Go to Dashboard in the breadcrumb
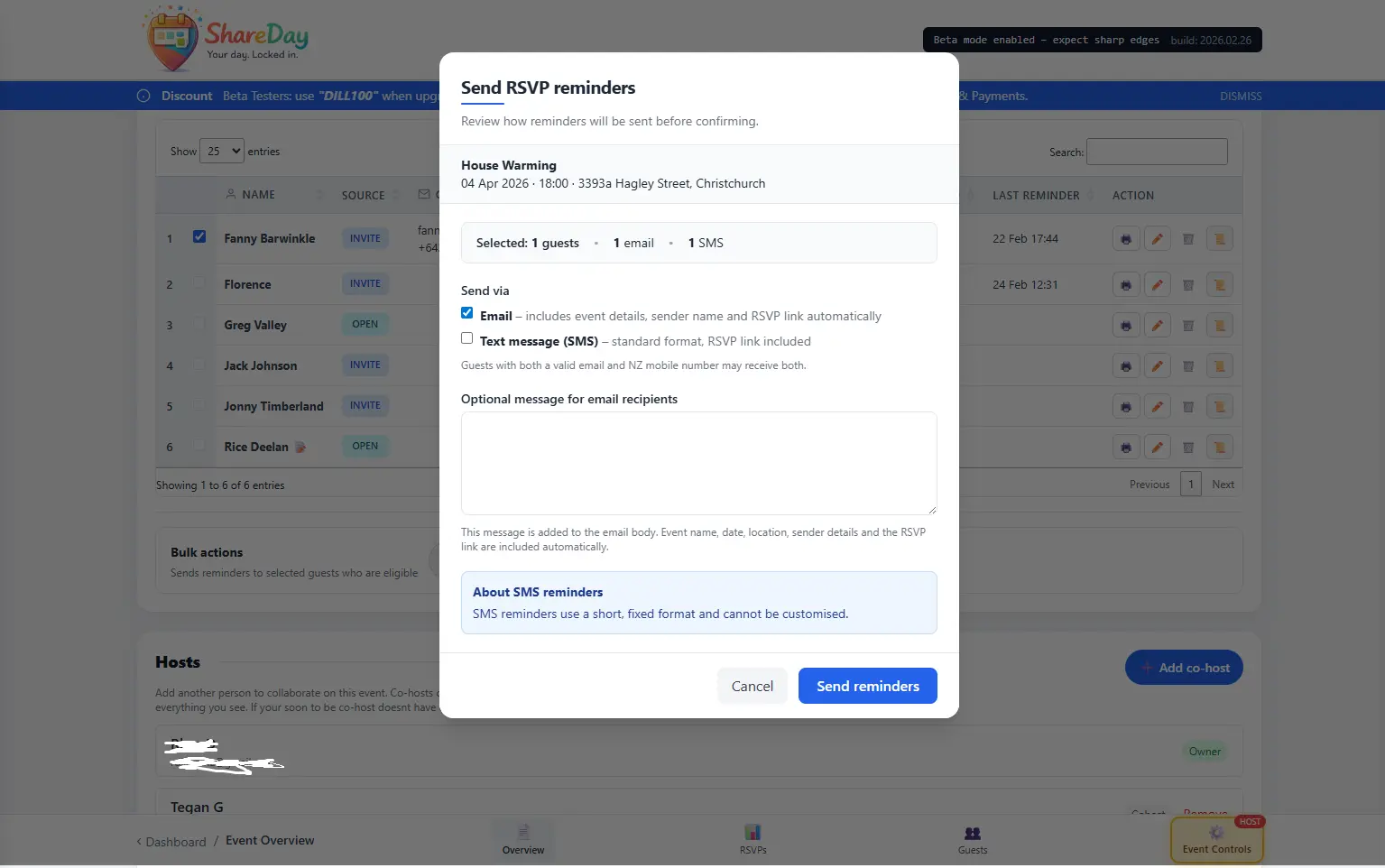Viewport: 1385px width, 868px height. (176, 842)
